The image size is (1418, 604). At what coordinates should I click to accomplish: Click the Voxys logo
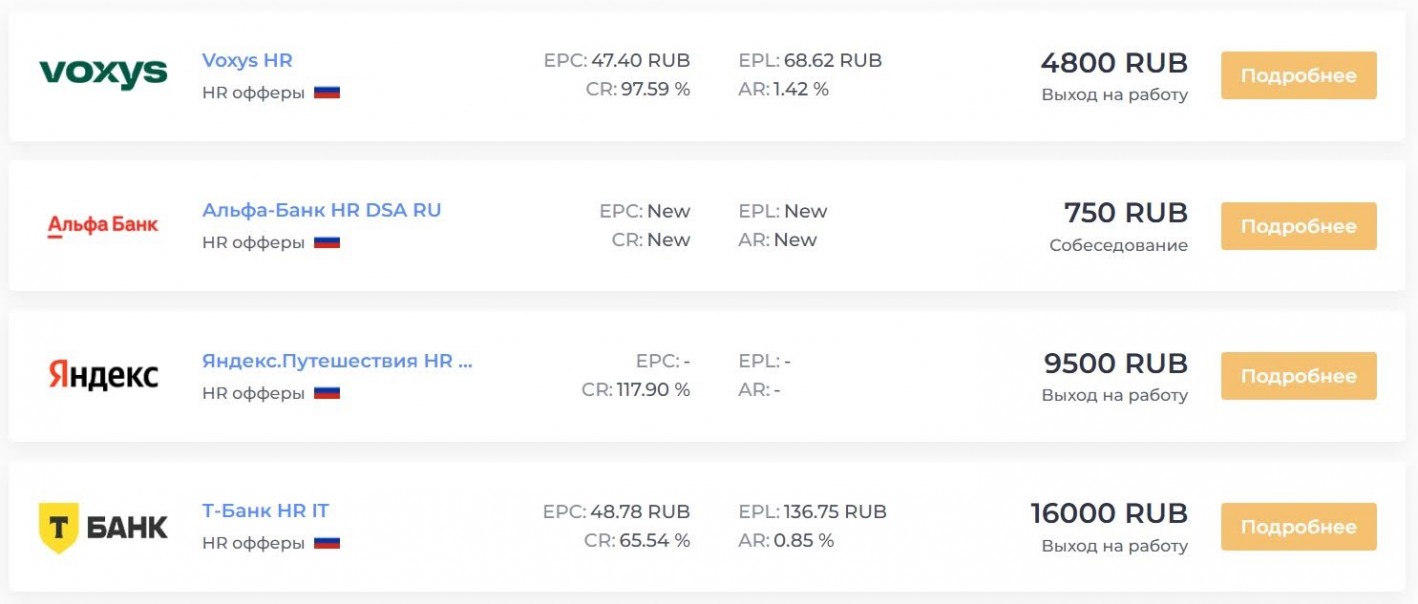pos(103,74)
